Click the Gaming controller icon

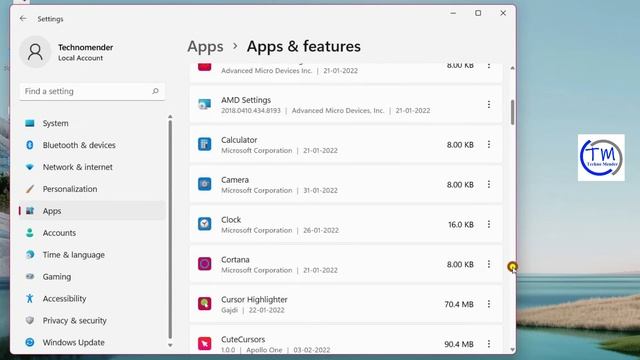30,276
